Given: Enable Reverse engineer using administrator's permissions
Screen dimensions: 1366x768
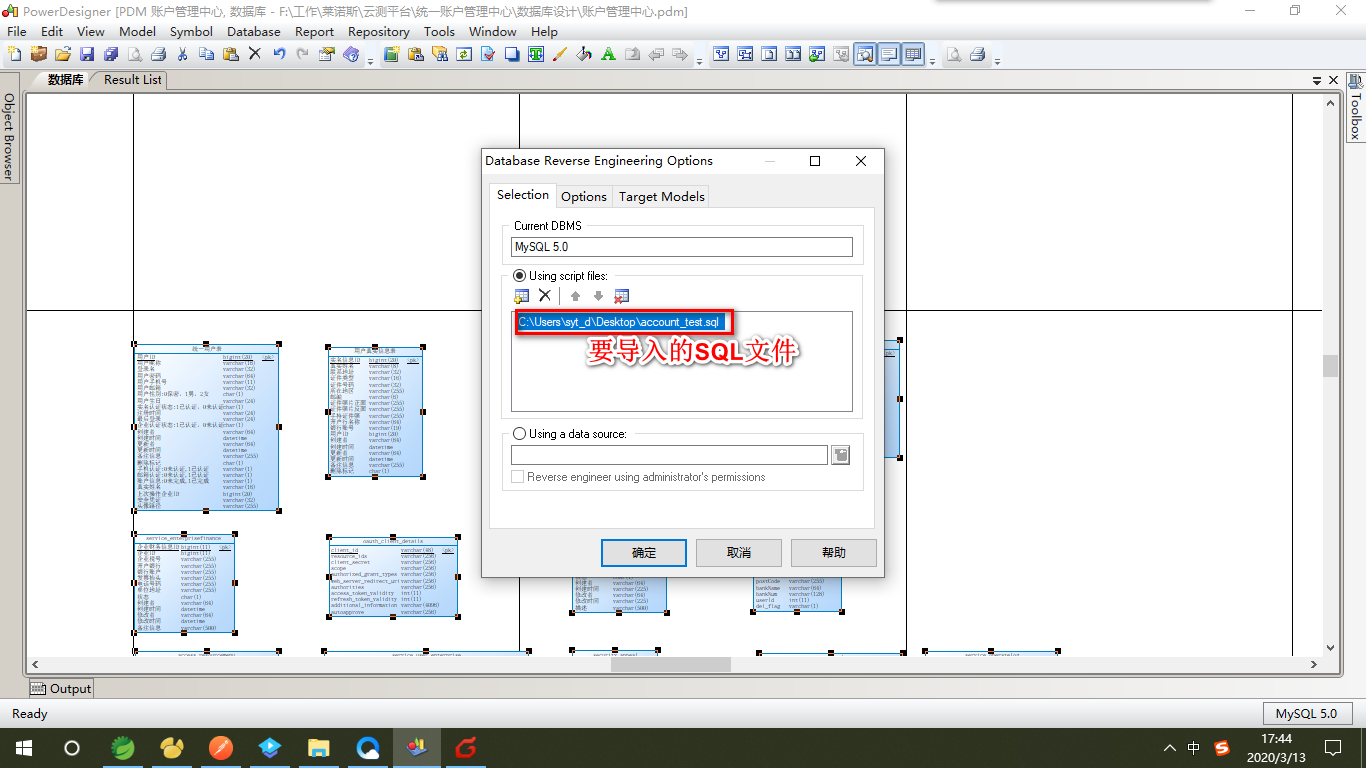Looking at the screenshot, I should pyautogui.click(x=518, y=477).
